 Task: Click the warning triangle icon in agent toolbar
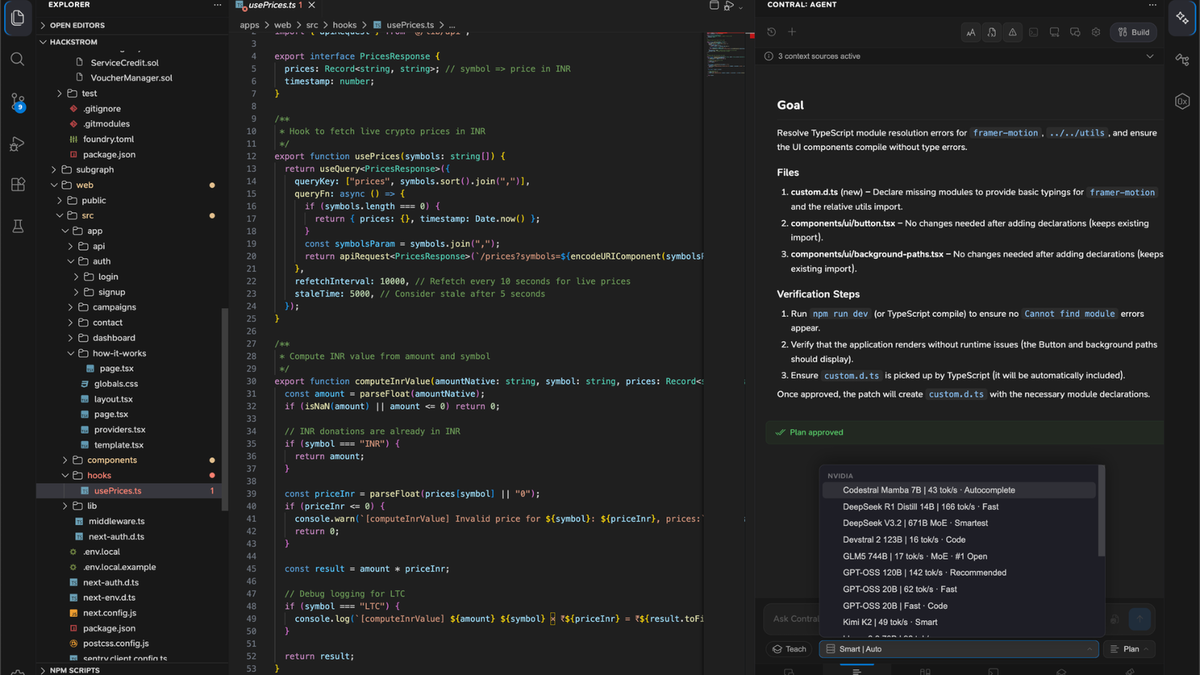click(x=1012, y=32)
